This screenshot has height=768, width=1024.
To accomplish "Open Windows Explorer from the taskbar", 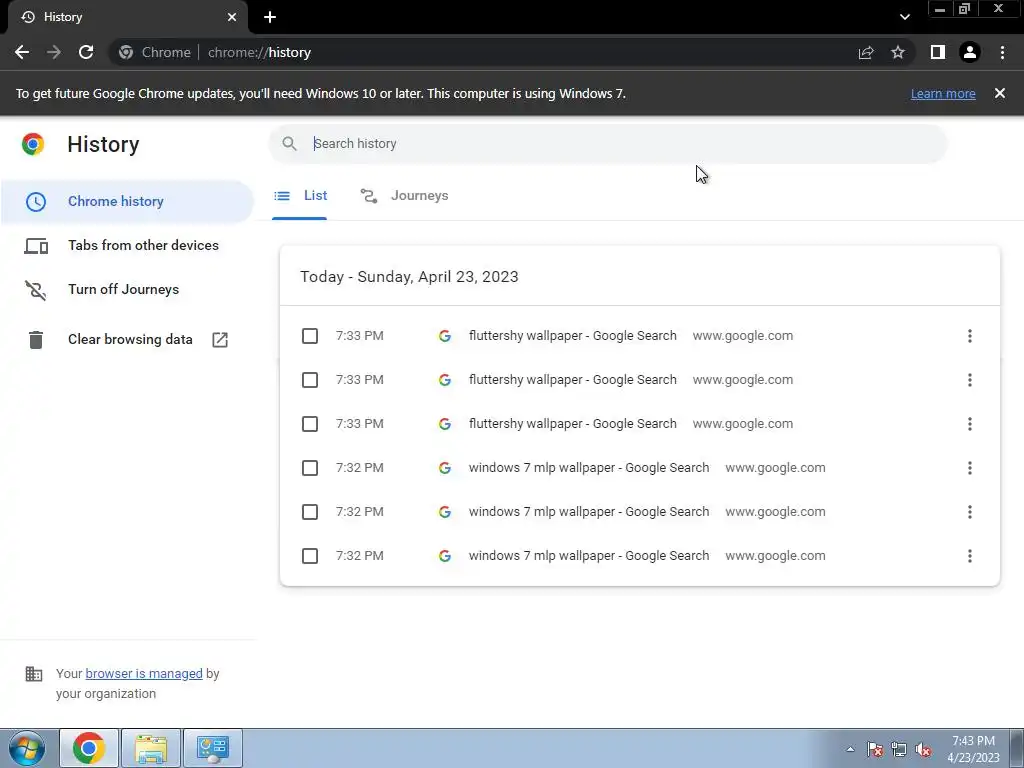I will point(151,748).
